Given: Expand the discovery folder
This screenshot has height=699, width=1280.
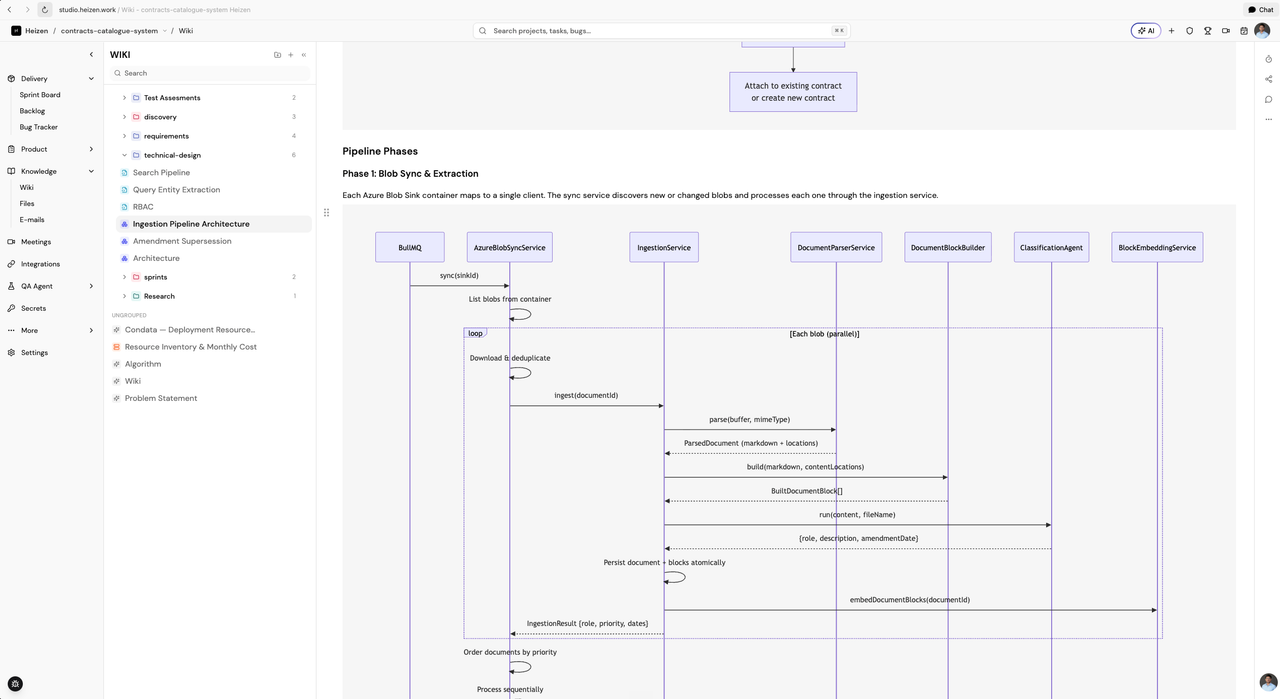Looking at the screenshot, I should point(124,117).
